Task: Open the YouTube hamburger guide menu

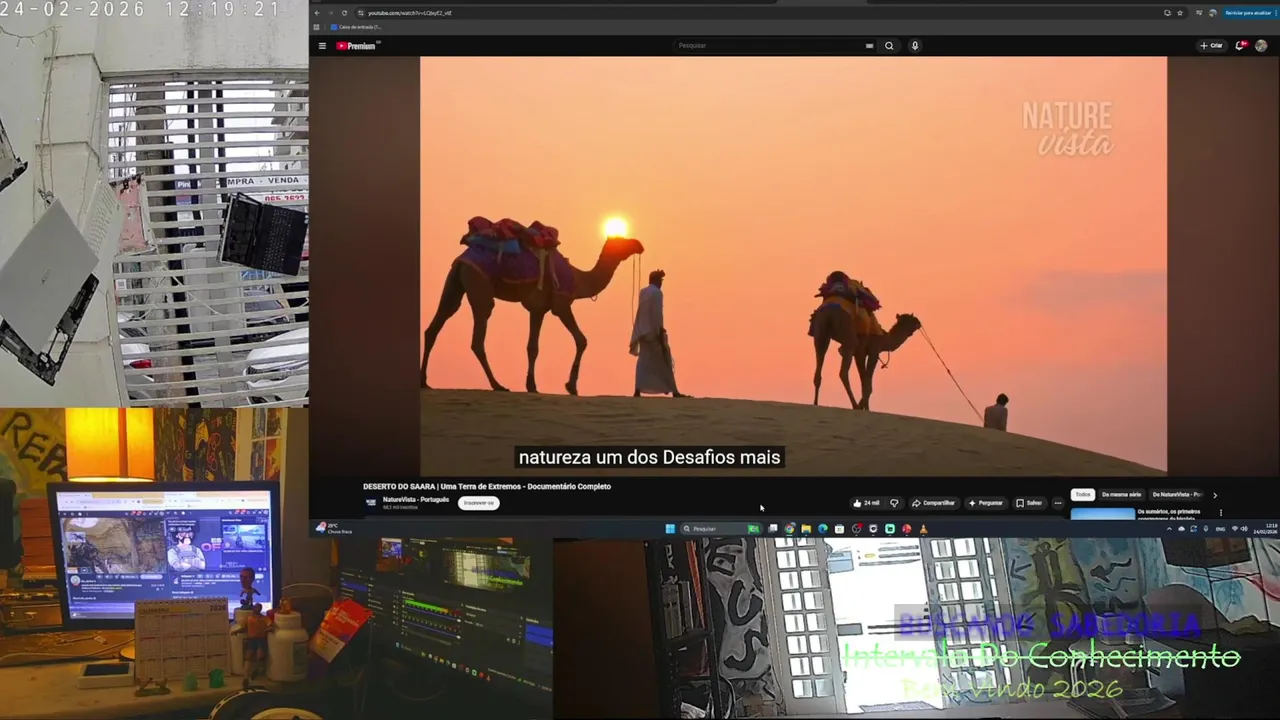Action: point(322,45)
